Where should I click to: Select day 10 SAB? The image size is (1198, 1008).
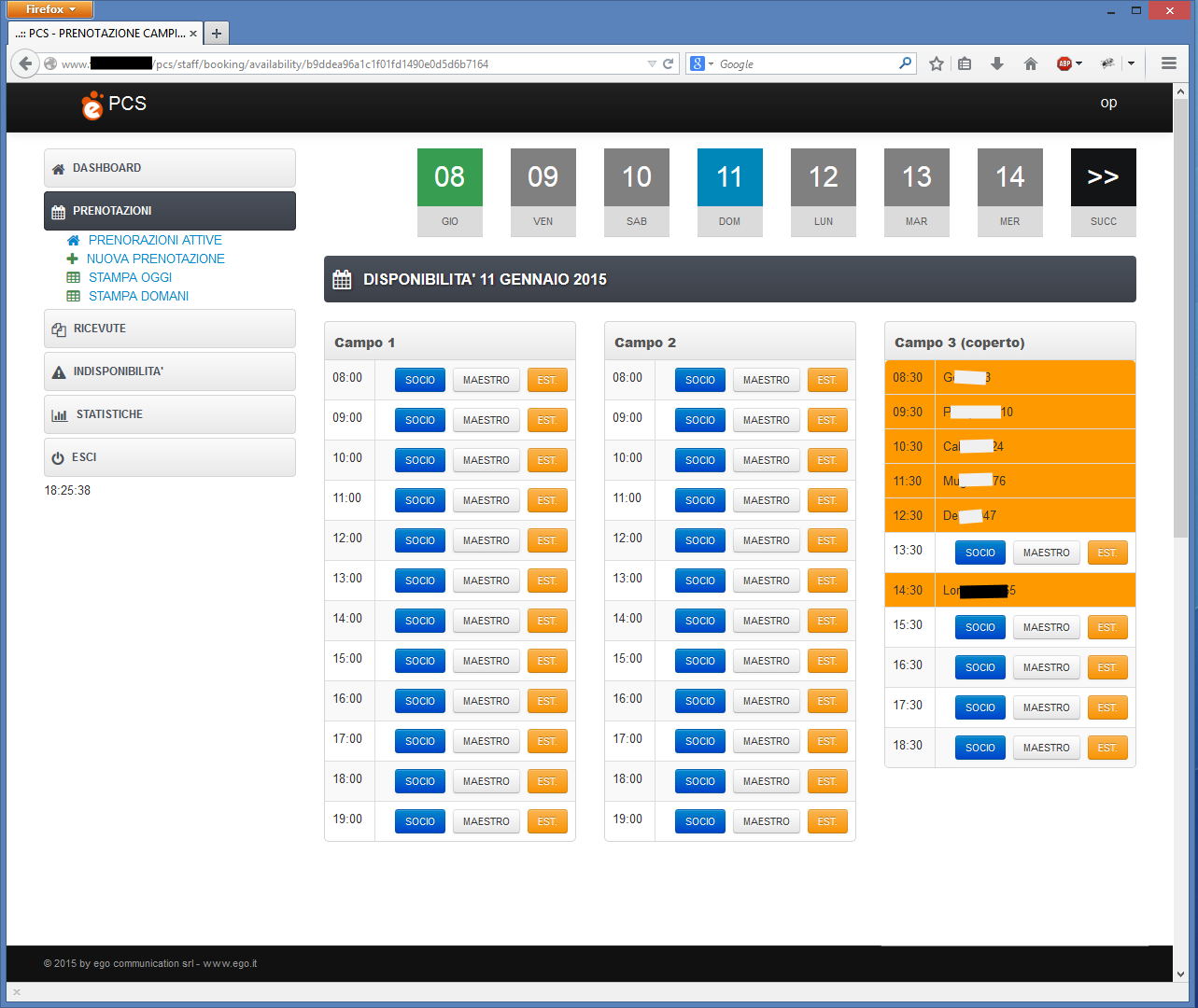(x=637, y=192)
